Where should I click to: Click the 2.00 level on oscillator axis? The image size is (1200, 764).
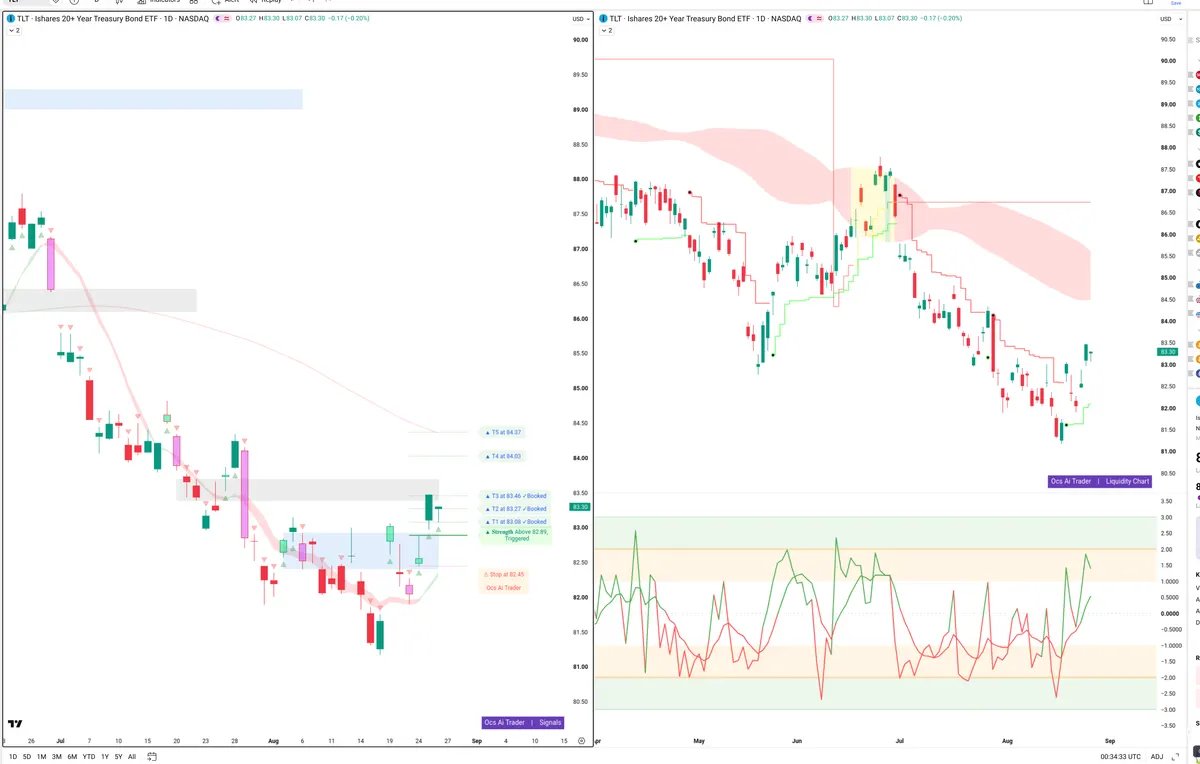tap(1166, 549)
